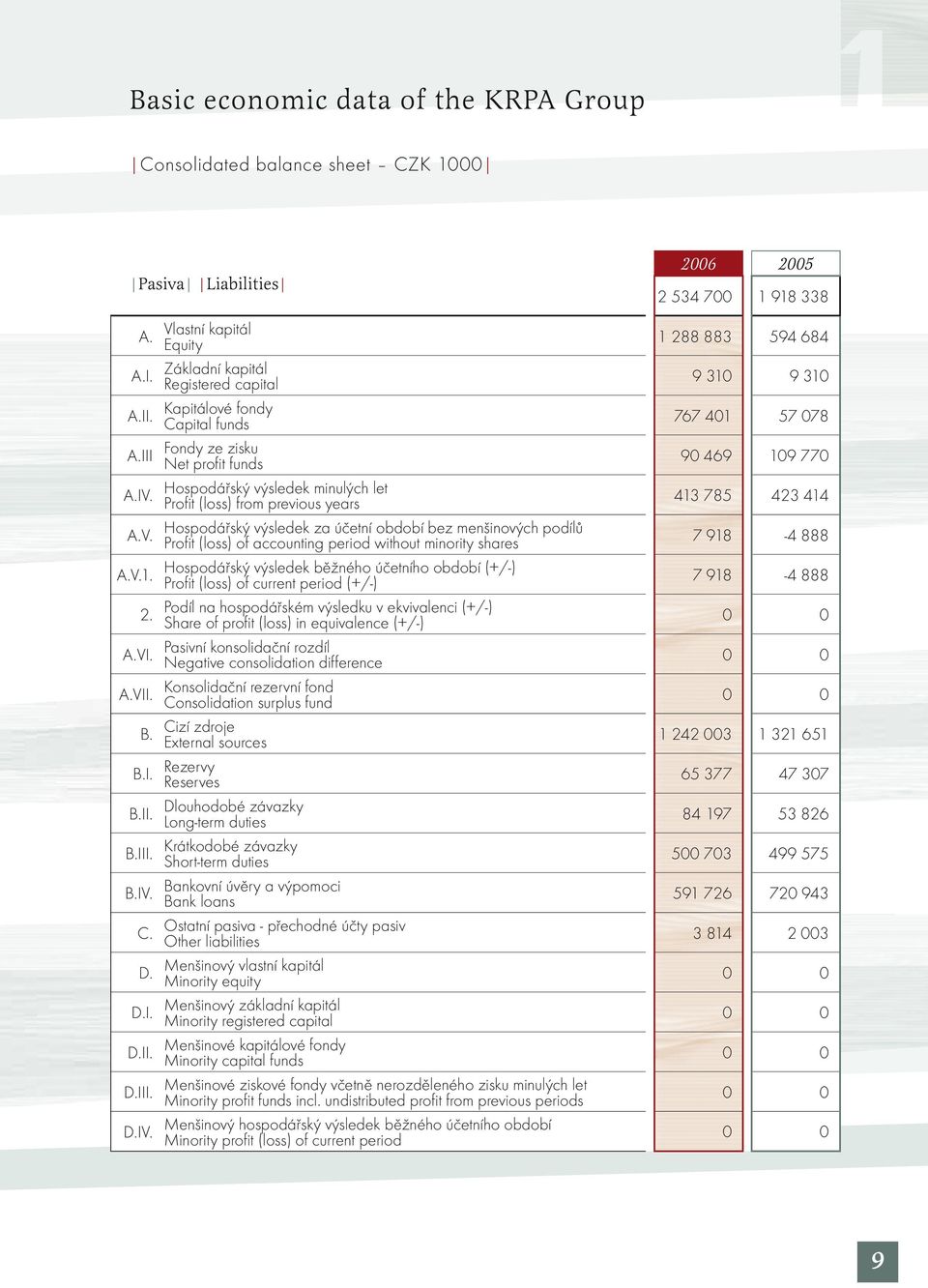Select 'Profit (loss) of current period (+/-)' label
The width and height of the screenshot is (928, 1288).
(x=270, y=583)
